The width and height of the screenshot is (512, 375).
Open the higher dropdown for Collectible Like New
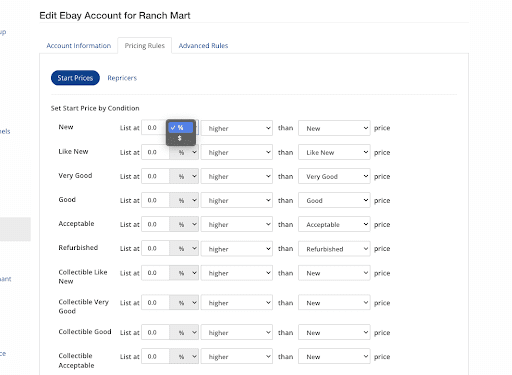click(237, 273)
